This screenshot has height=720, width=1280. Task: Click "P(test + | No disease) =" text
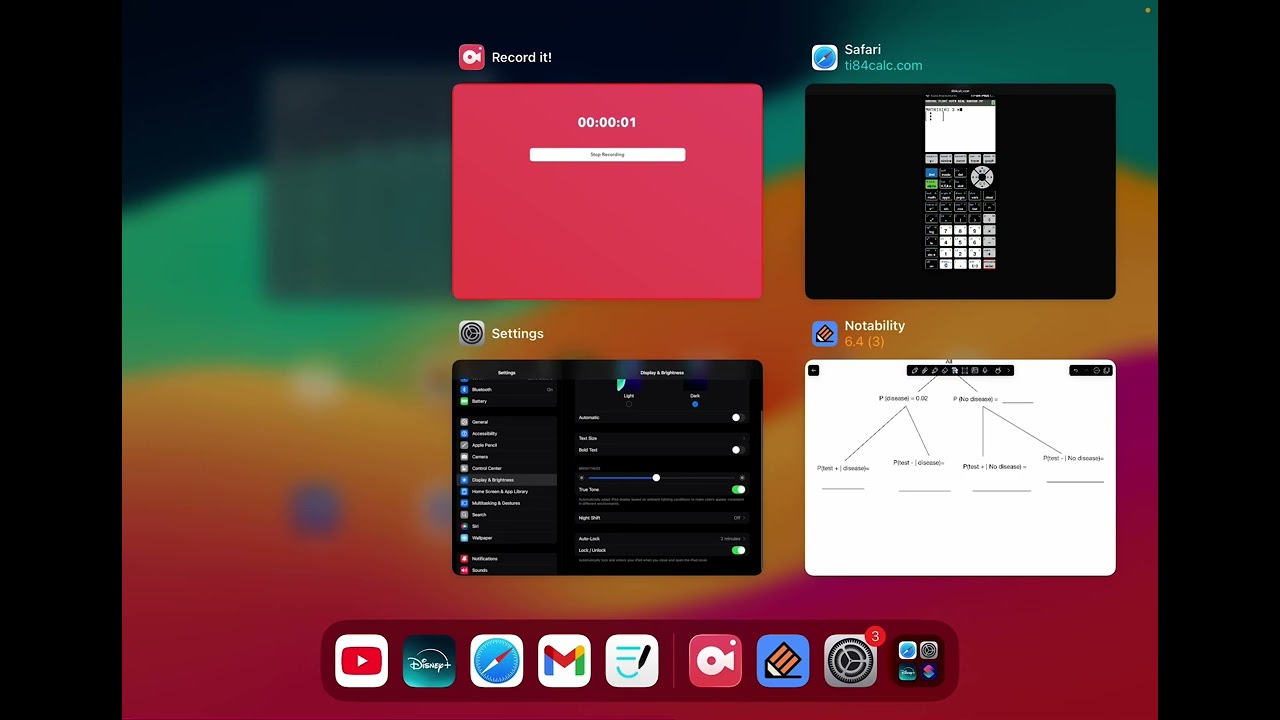click(x=994, y=466)
